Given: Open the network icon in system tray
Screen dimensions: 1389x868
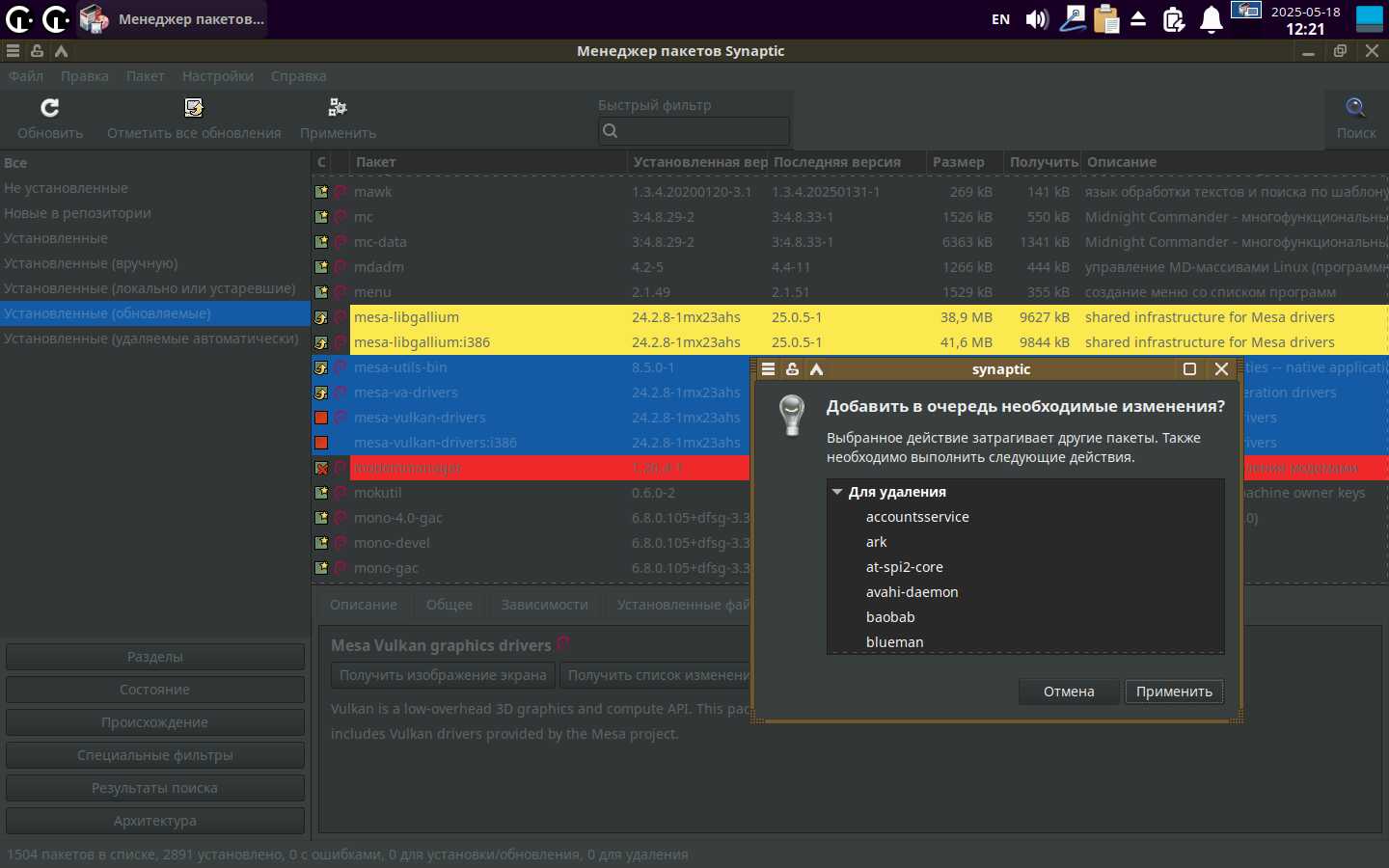Looking at the screenshot, I should [1072, 19].
